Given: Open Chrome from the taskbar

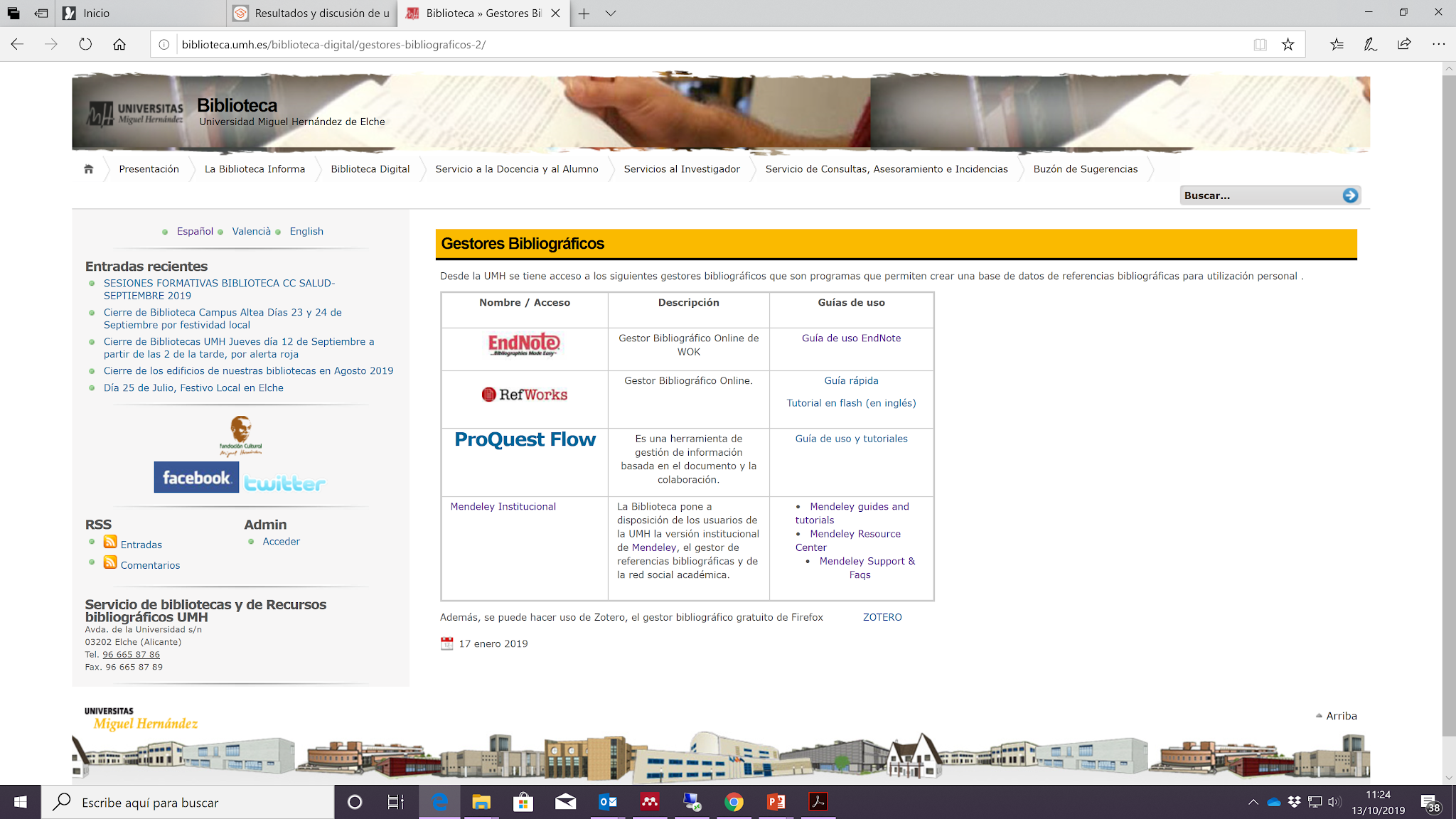Looking at the screenshot, I should click(734, 803).
